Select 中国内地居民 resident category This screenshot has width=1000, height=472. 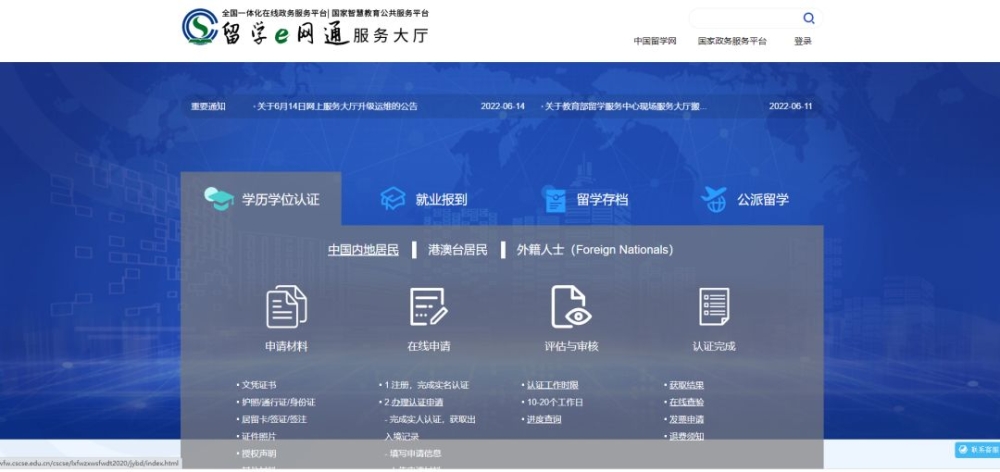[x=364, y=250]
